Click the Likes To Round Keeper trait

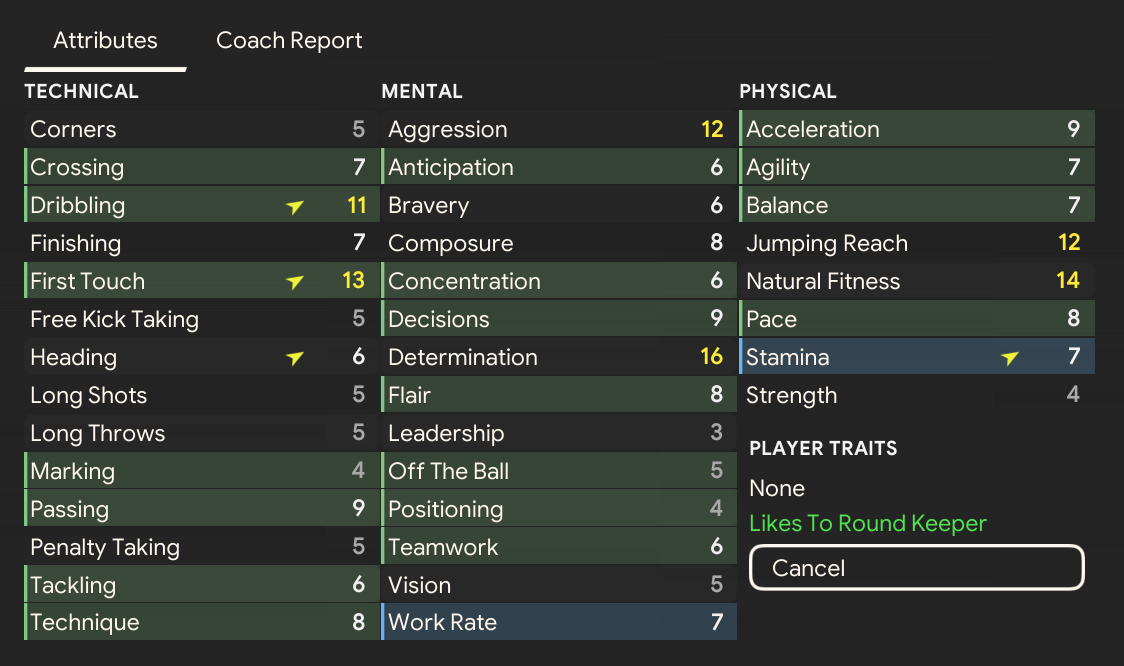[867, 524]
